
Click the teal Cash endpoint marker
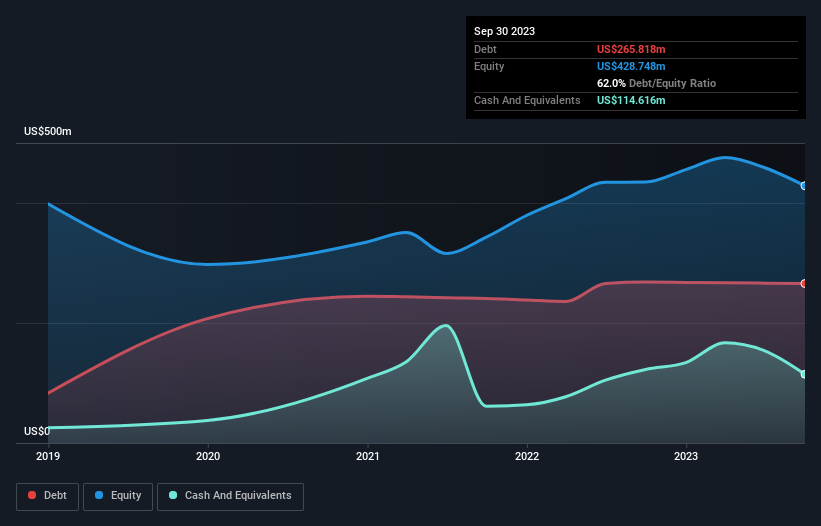804,374
